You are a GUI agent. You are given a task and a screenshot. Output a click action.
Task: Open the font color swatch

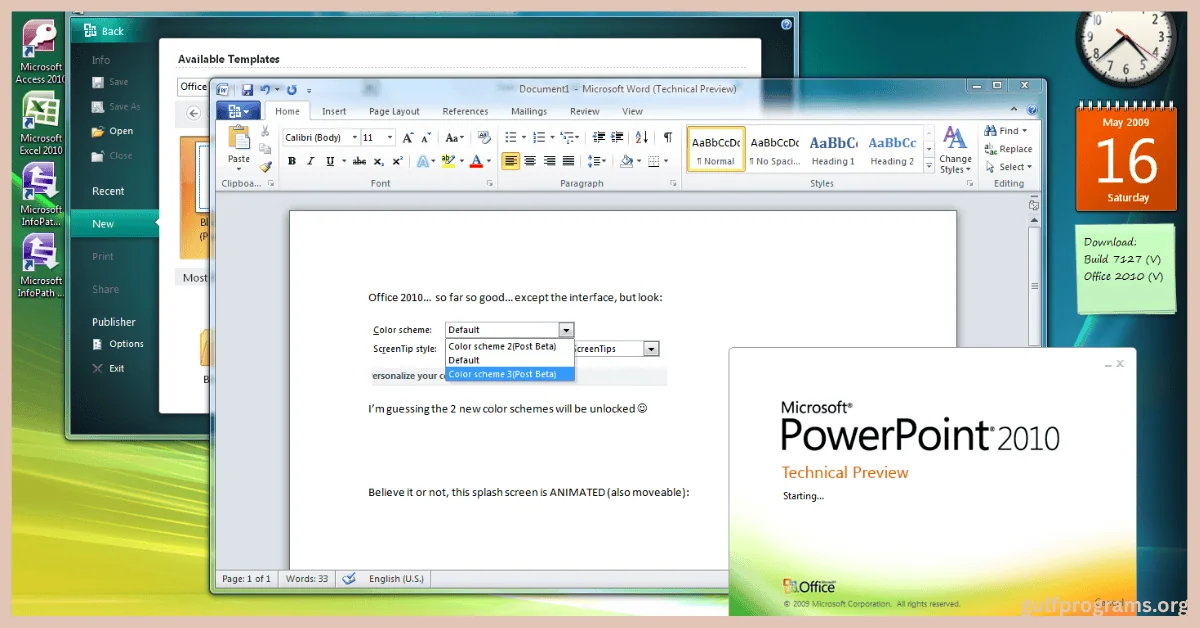coord(477,161)
